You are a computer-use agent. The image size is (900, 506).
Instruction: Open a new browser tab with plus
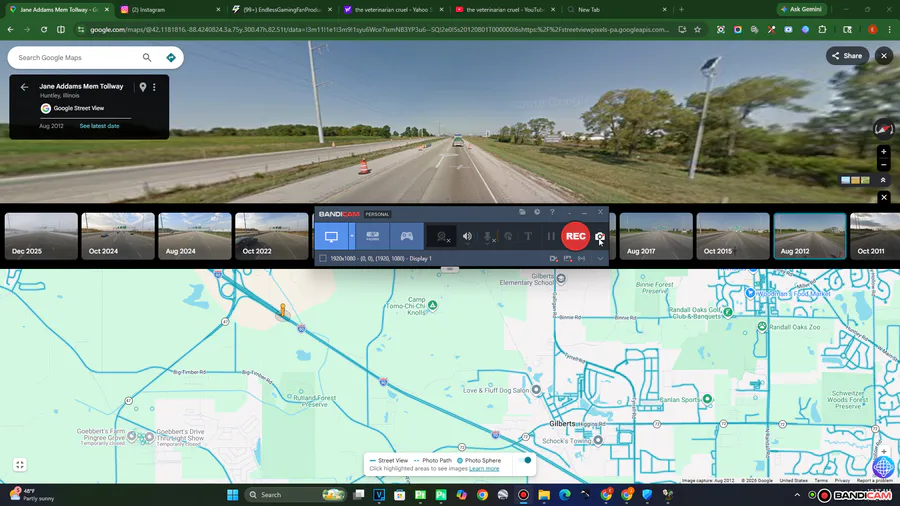[x=681, y=10]
